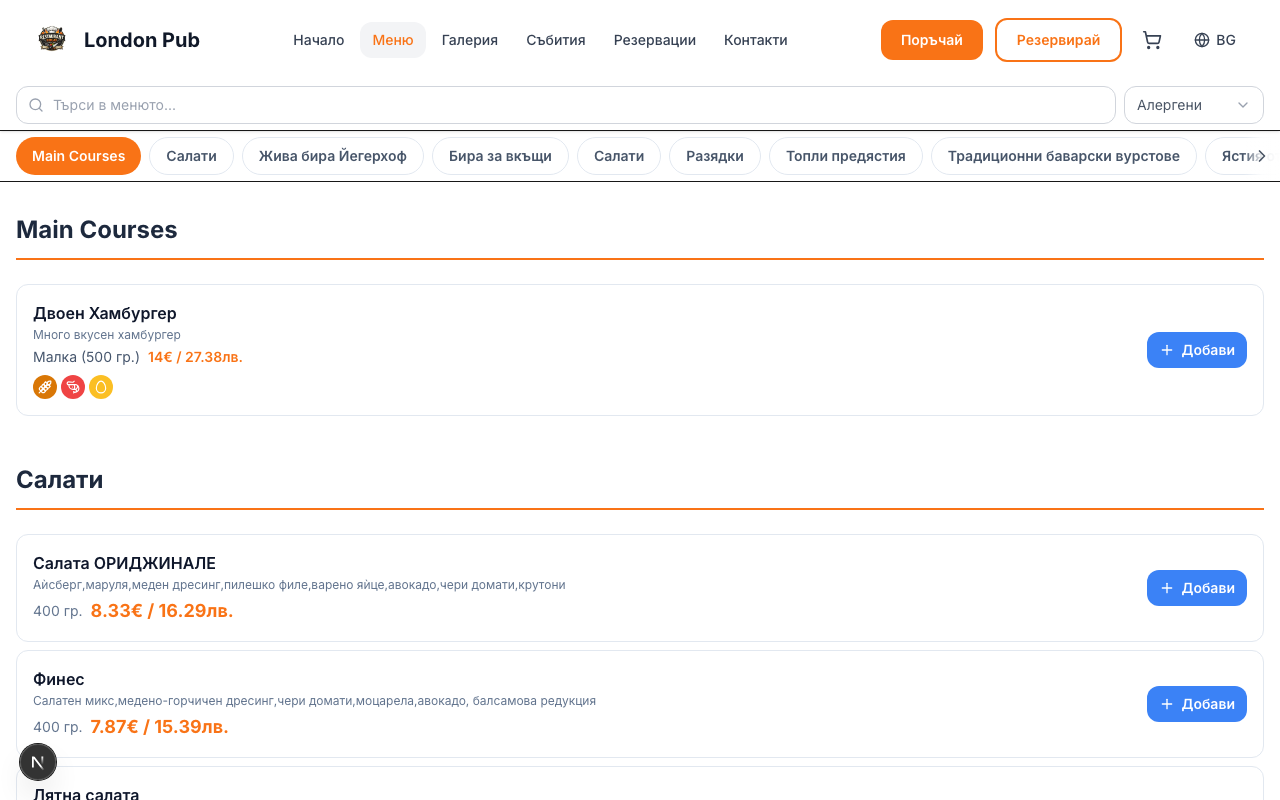Click the yellow egg allergen icon
Screen dimensions: 1280x800
101,387
